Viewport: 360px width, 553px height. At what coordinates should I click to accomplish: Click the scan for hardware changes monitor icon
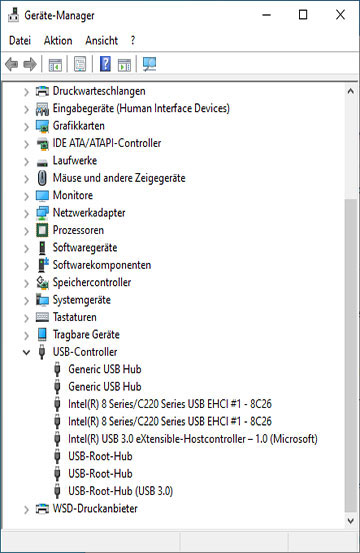tap(150, 64)
